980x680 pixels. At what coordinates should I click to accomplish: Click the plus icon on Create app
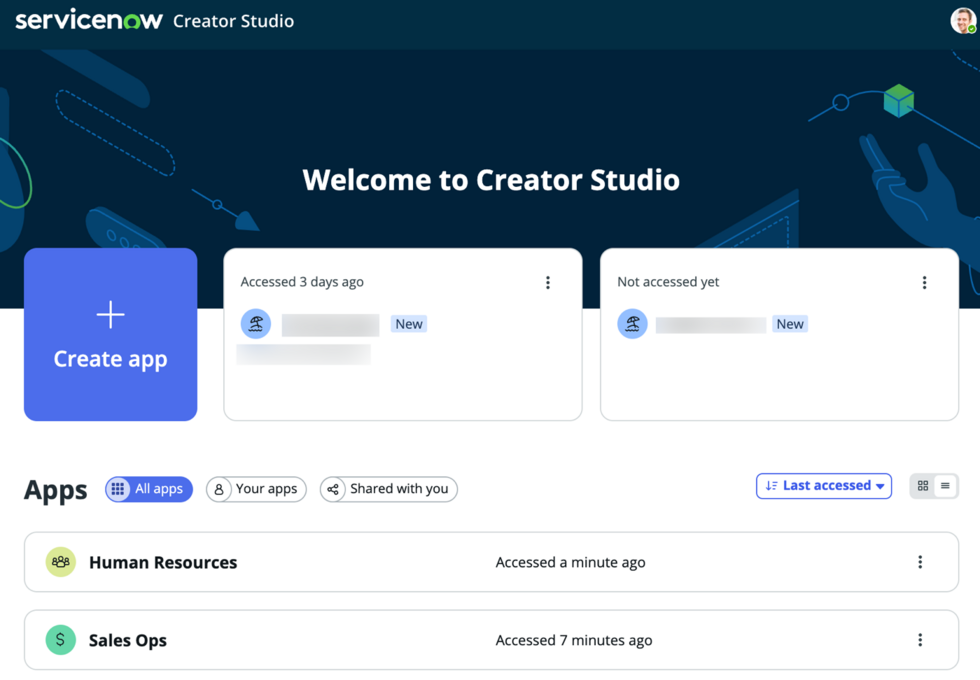(x=111, y=314)
